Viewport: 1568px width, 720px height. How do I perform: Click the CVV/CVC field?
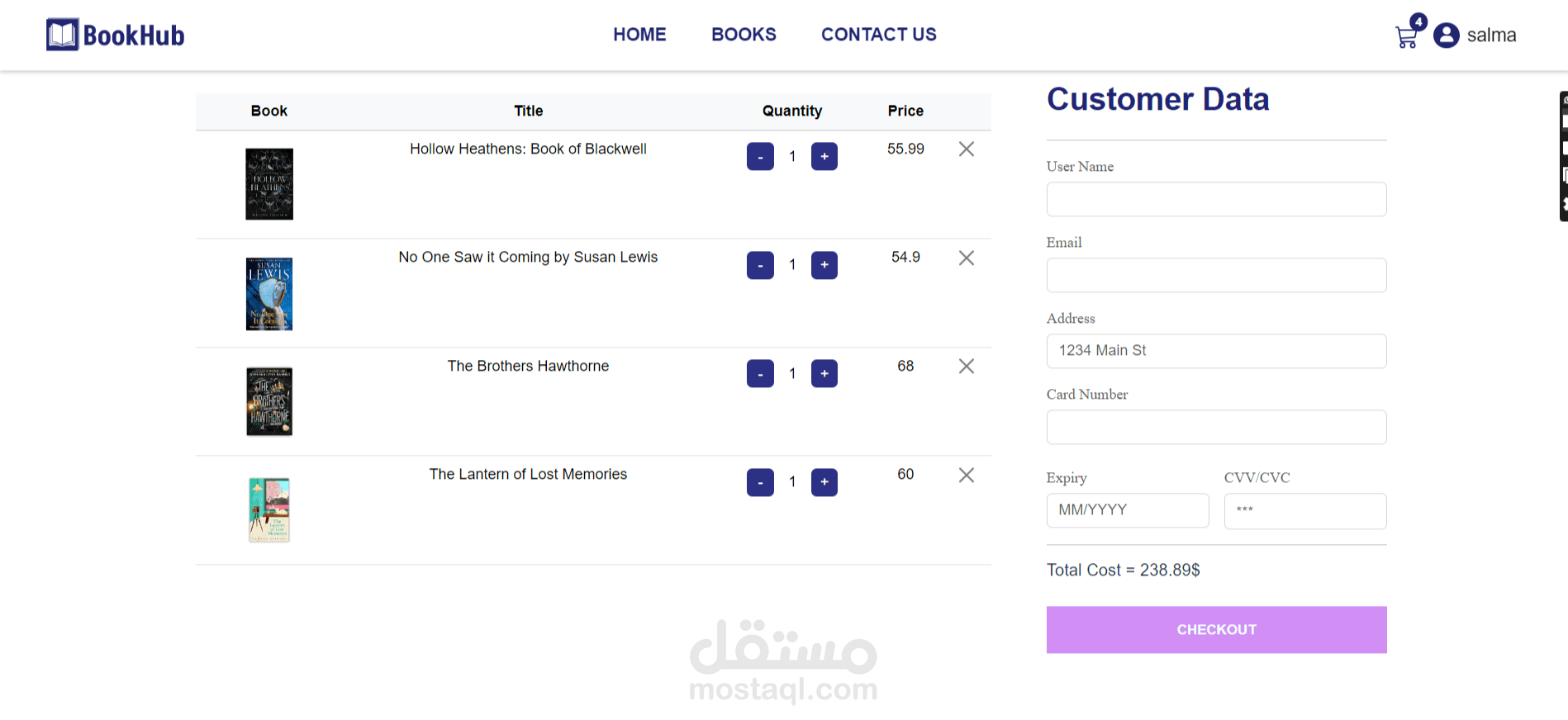click(x=1305, y=511)
